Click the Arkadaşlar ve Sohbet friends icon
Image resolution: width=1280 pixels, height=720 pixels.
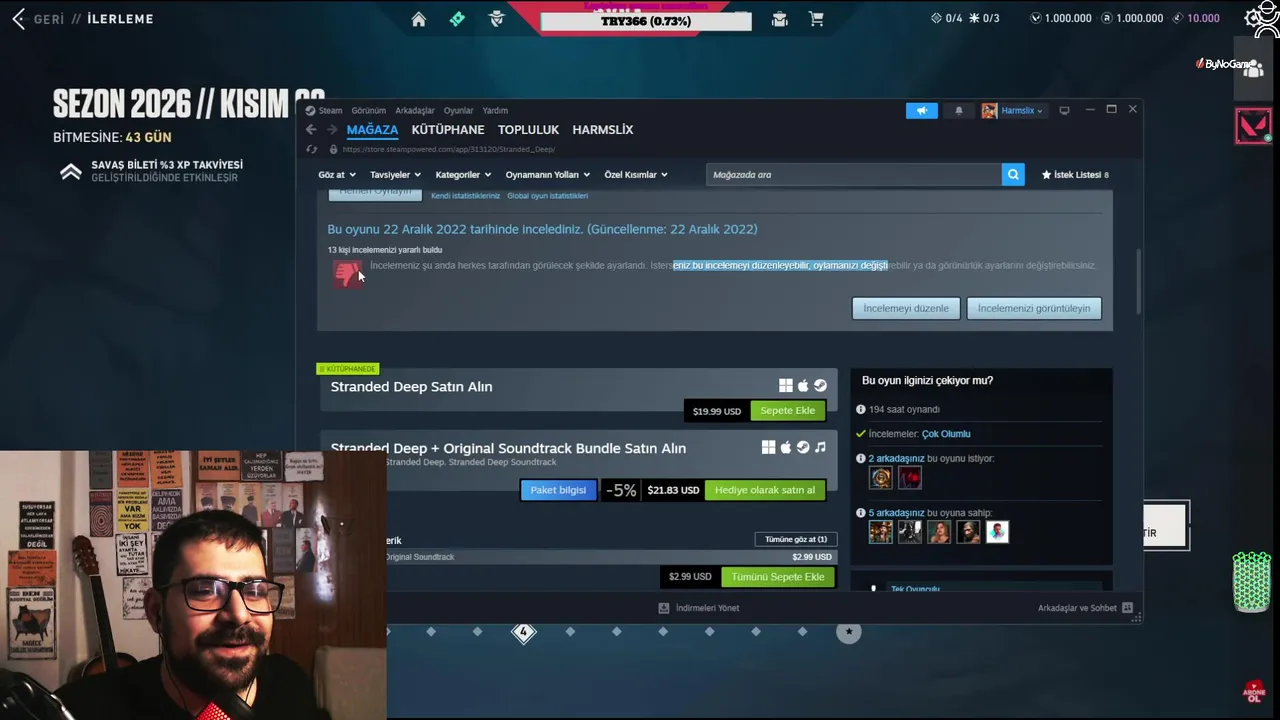[x=1127, y=608]
